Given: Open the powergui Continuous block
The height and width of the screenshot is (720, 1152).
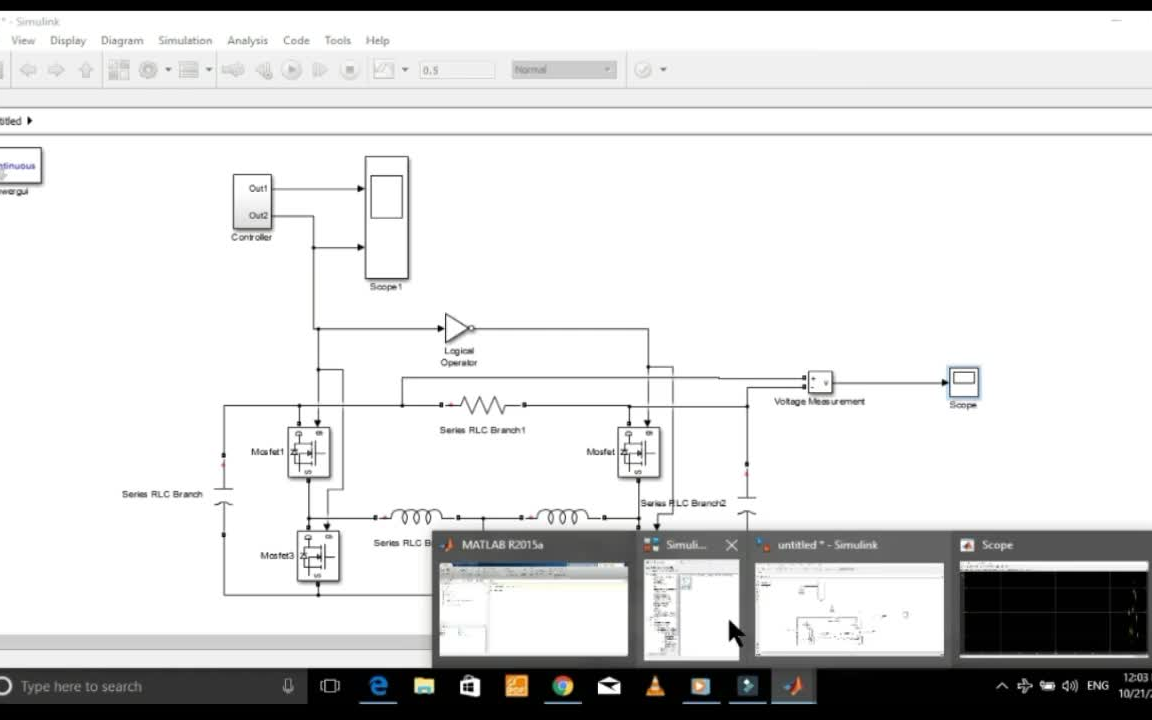Looking at the screenshot, I should [x=18, y=165].
